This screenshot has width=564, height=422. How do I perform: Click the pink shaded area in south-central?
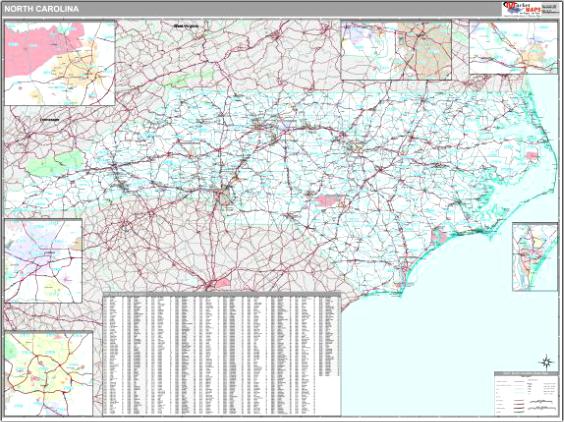[327, 201]
